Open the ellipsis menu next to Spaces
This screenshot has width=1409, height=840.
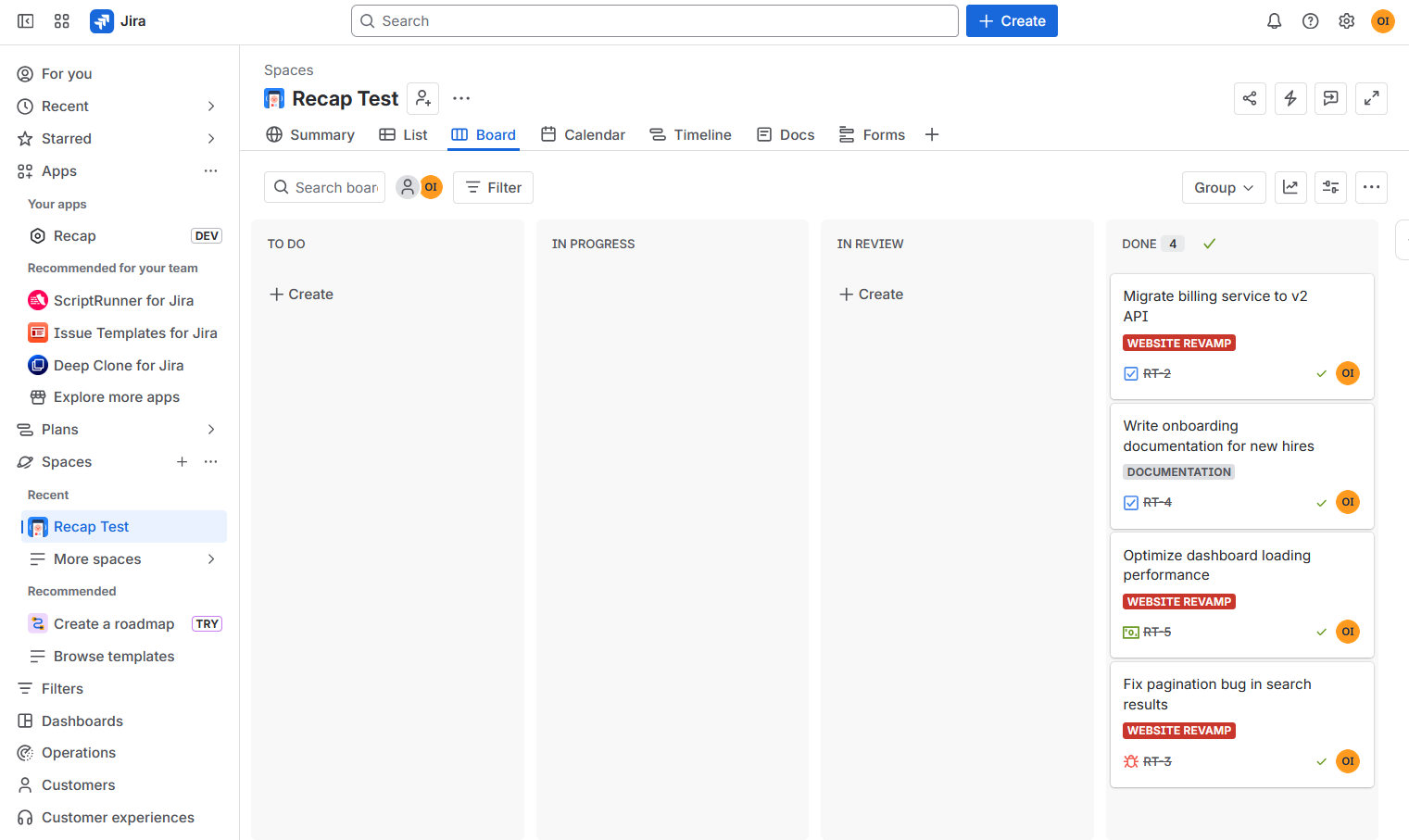tap(211, 462)
